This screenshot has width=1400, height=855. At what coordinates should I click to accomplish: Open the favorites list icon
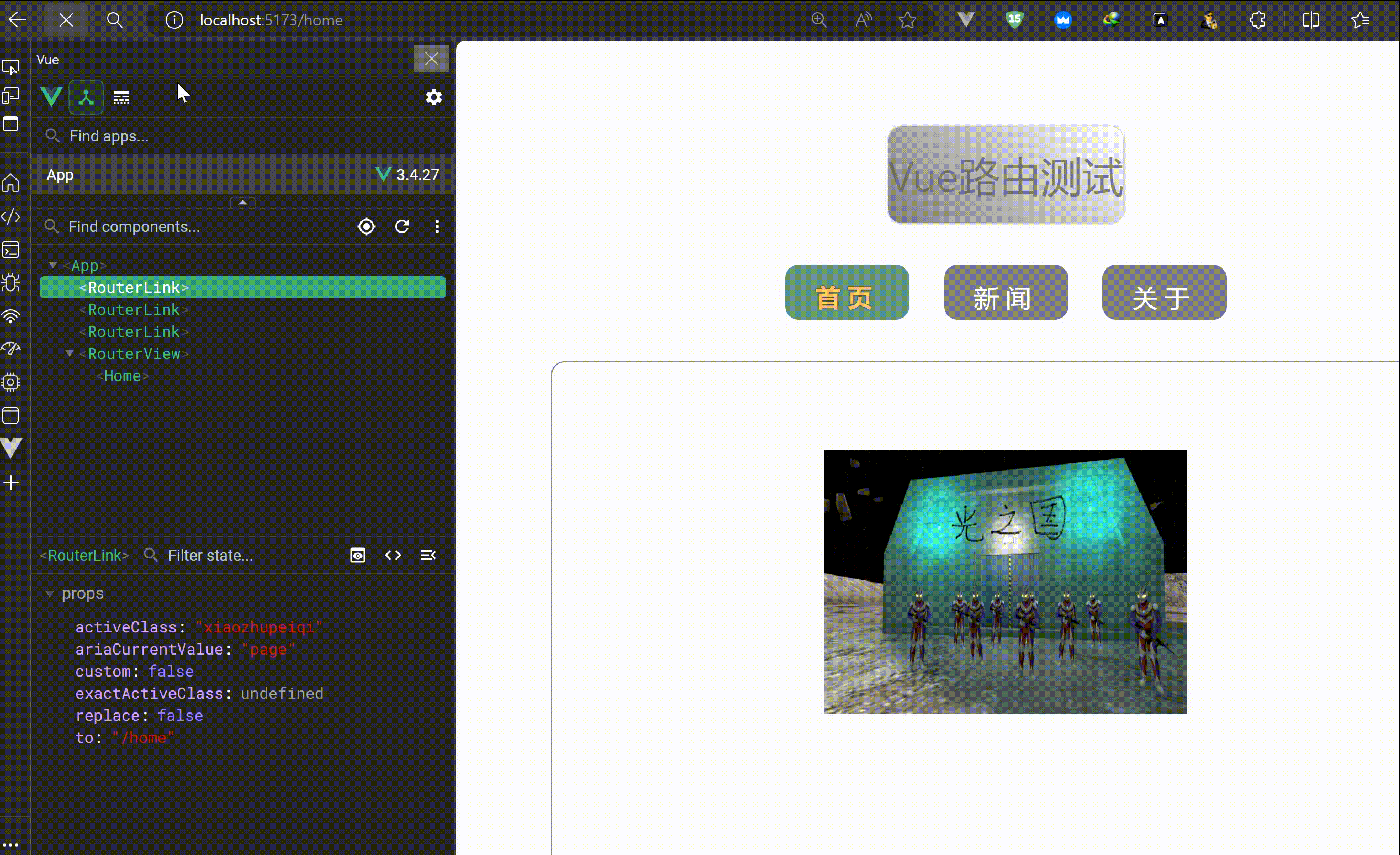pos(1360,20)
